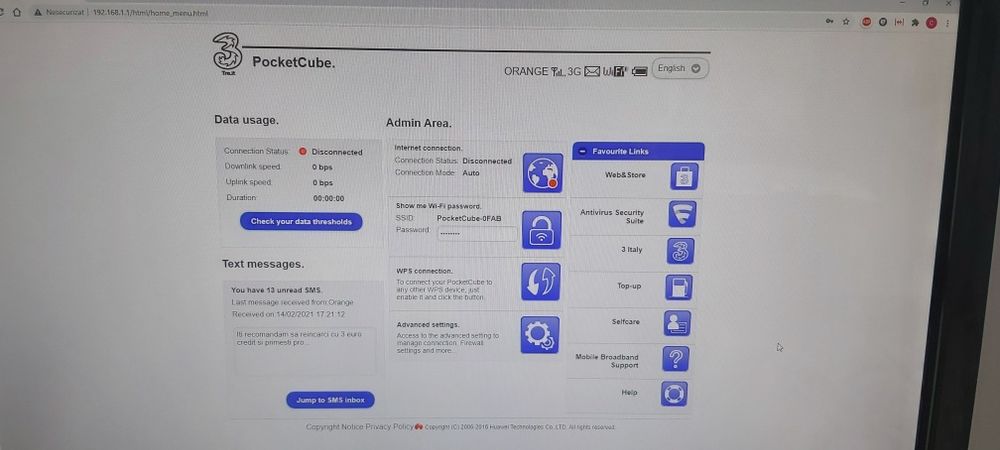The image size is (1000, 450).
Task: Open Mobile Broadband Support link text
Action: click(607, 361)
